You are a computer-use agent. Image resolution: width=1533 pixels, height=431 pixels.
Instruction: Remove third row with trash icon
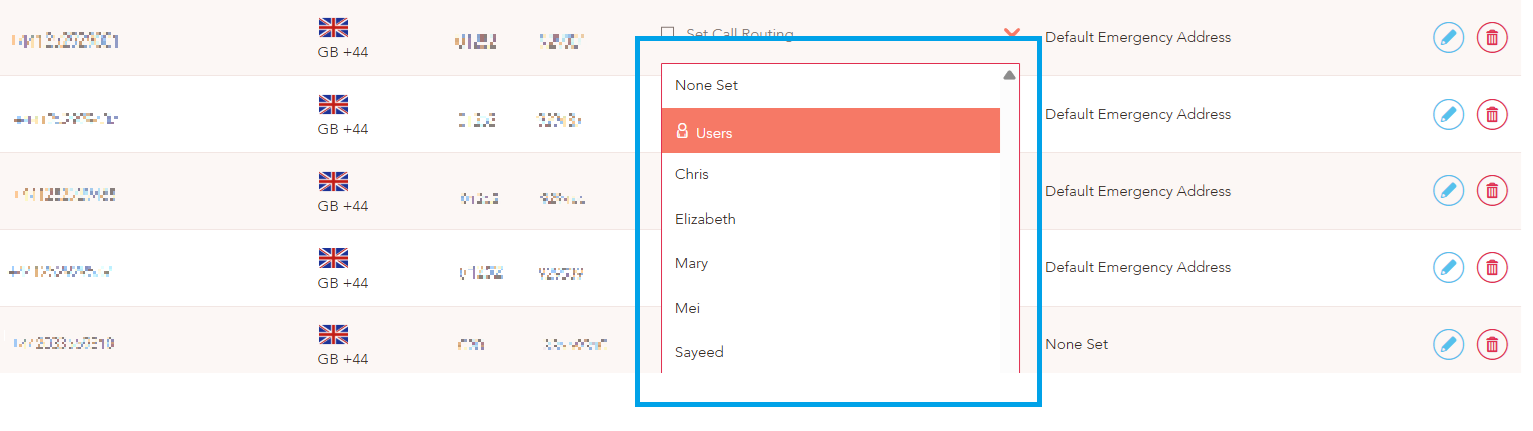coord(1492,190)
